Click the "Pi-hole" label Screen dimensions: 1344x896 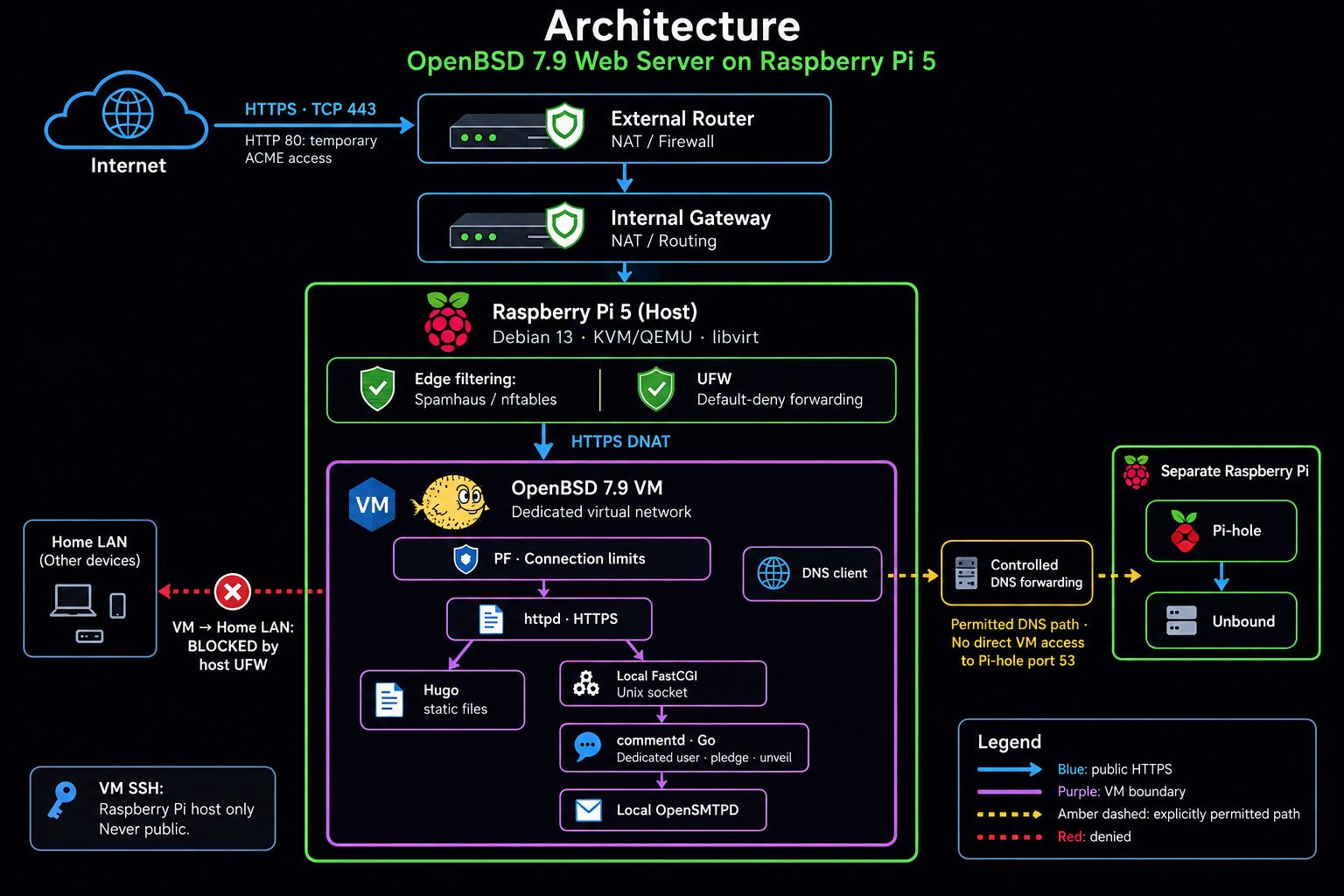1236,531
